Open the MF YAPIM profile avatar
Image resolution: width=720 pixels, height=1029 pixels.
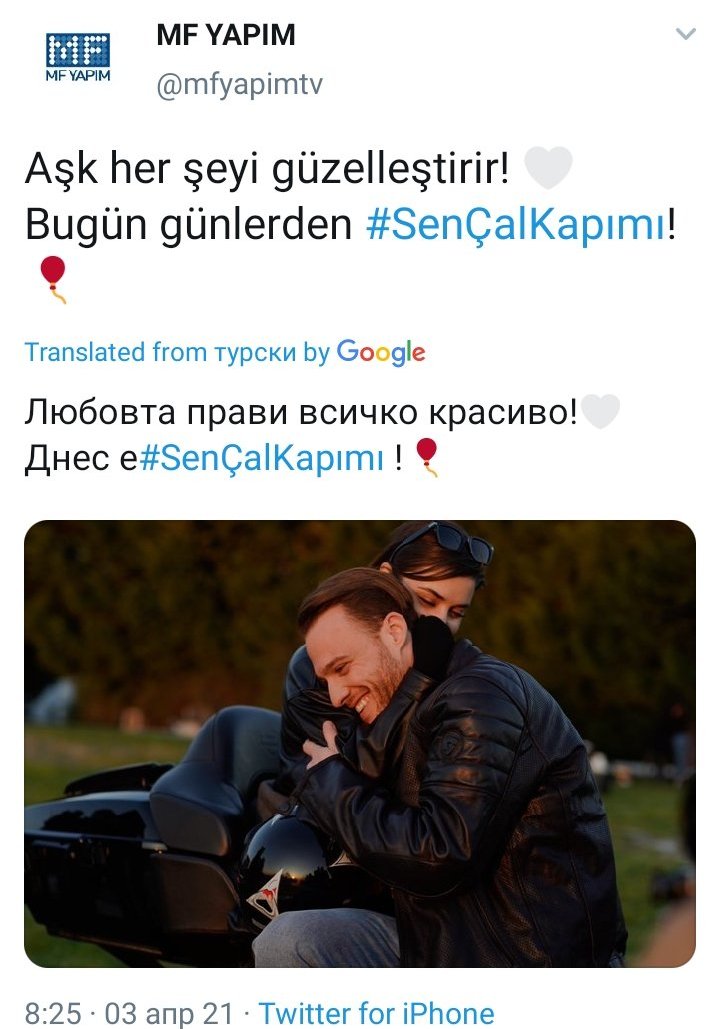78,57
